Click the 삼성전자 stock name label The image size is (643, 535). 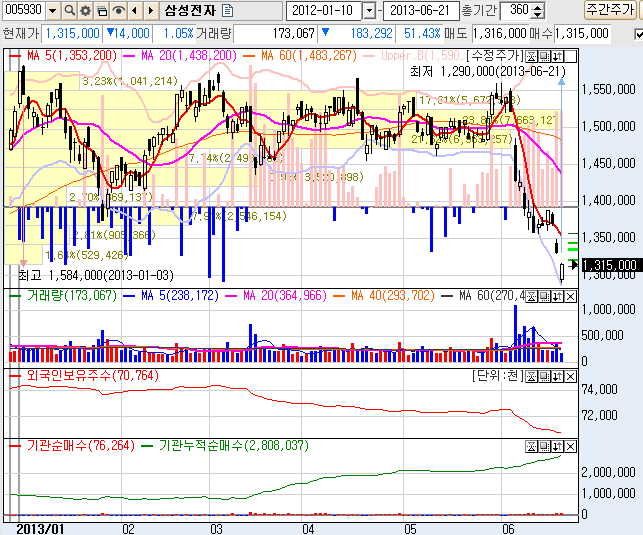coord(190,10)
